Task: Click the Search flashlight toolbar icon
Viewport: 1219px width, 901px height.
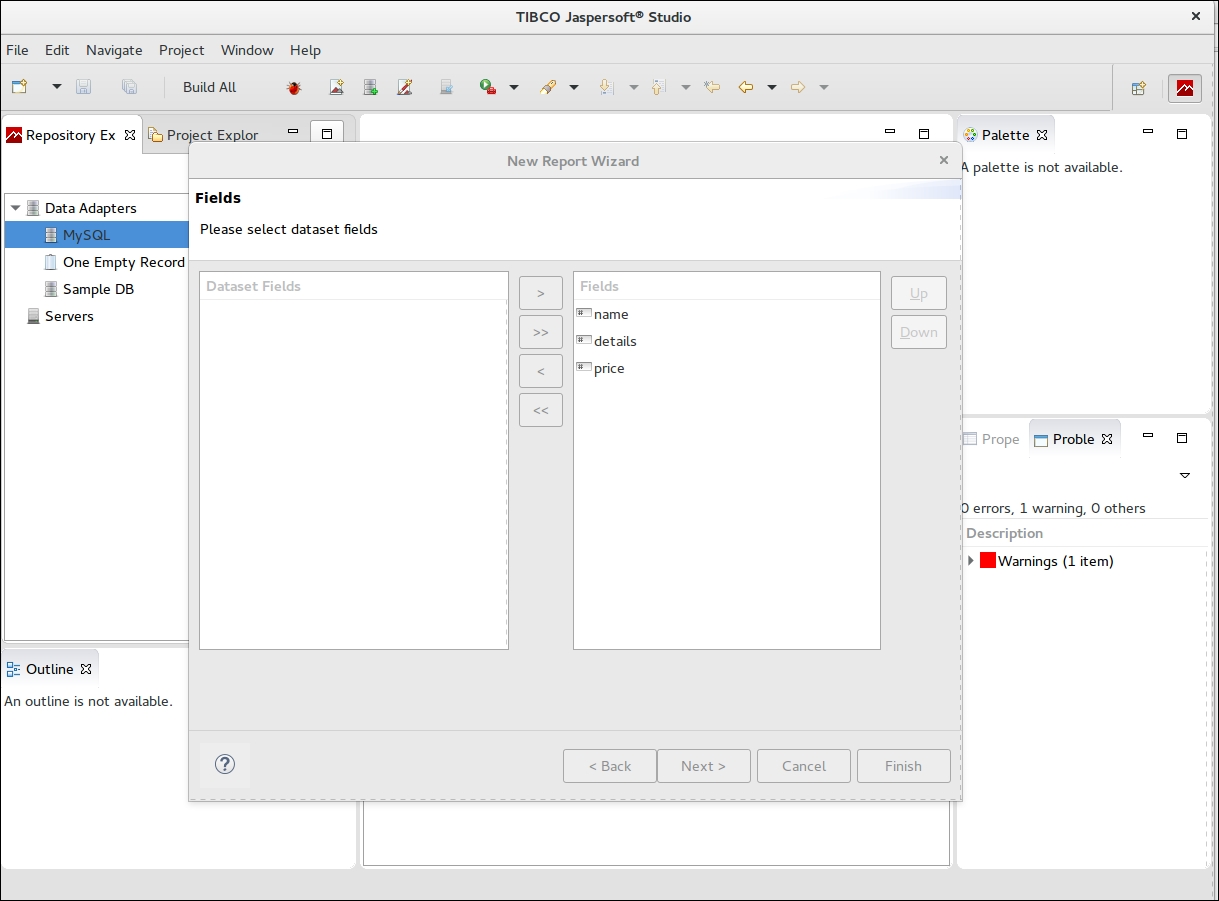Action: click(548, 87)
